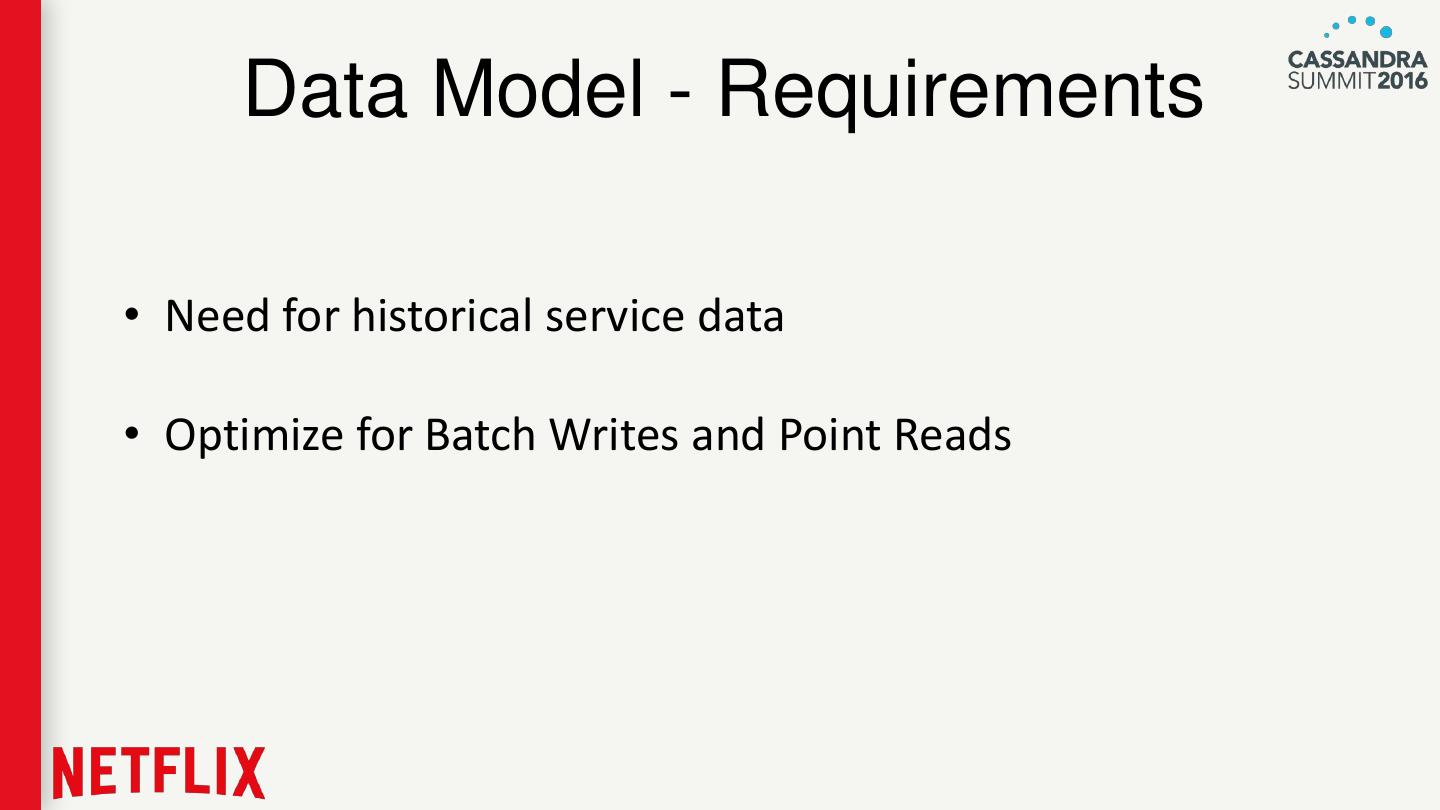This screenshot has height=810, width=1440.
Task: Click the 'Need for historical service data' bullet
Action: 474,316
